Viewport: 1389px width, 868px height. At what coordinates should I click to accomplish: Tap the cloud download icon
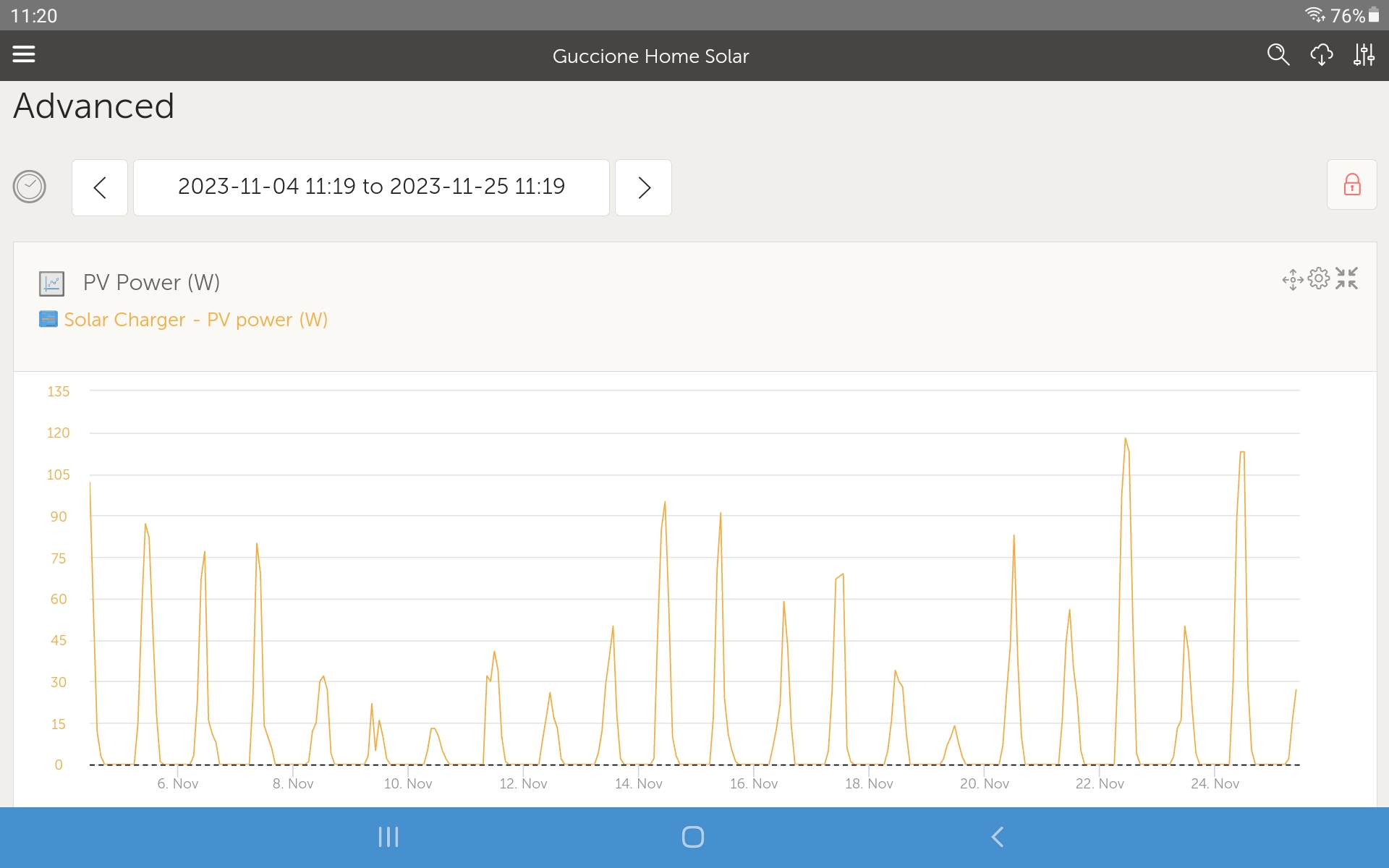(x=1321, y=55)
